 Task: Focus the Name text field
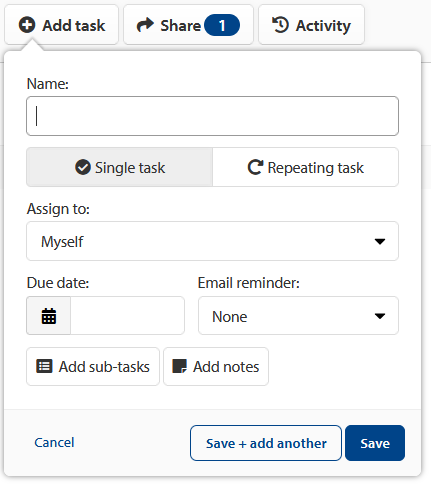coord(212,116)
